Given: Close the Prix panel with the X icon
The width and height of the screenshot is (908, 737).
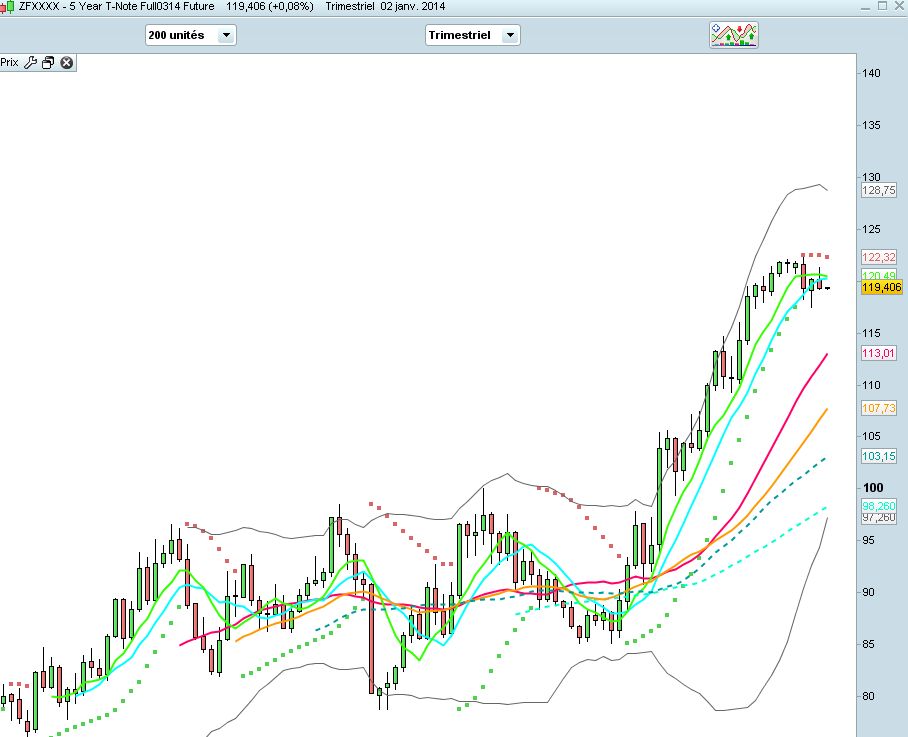Looking at the screenshot, I should click(67, 63).
